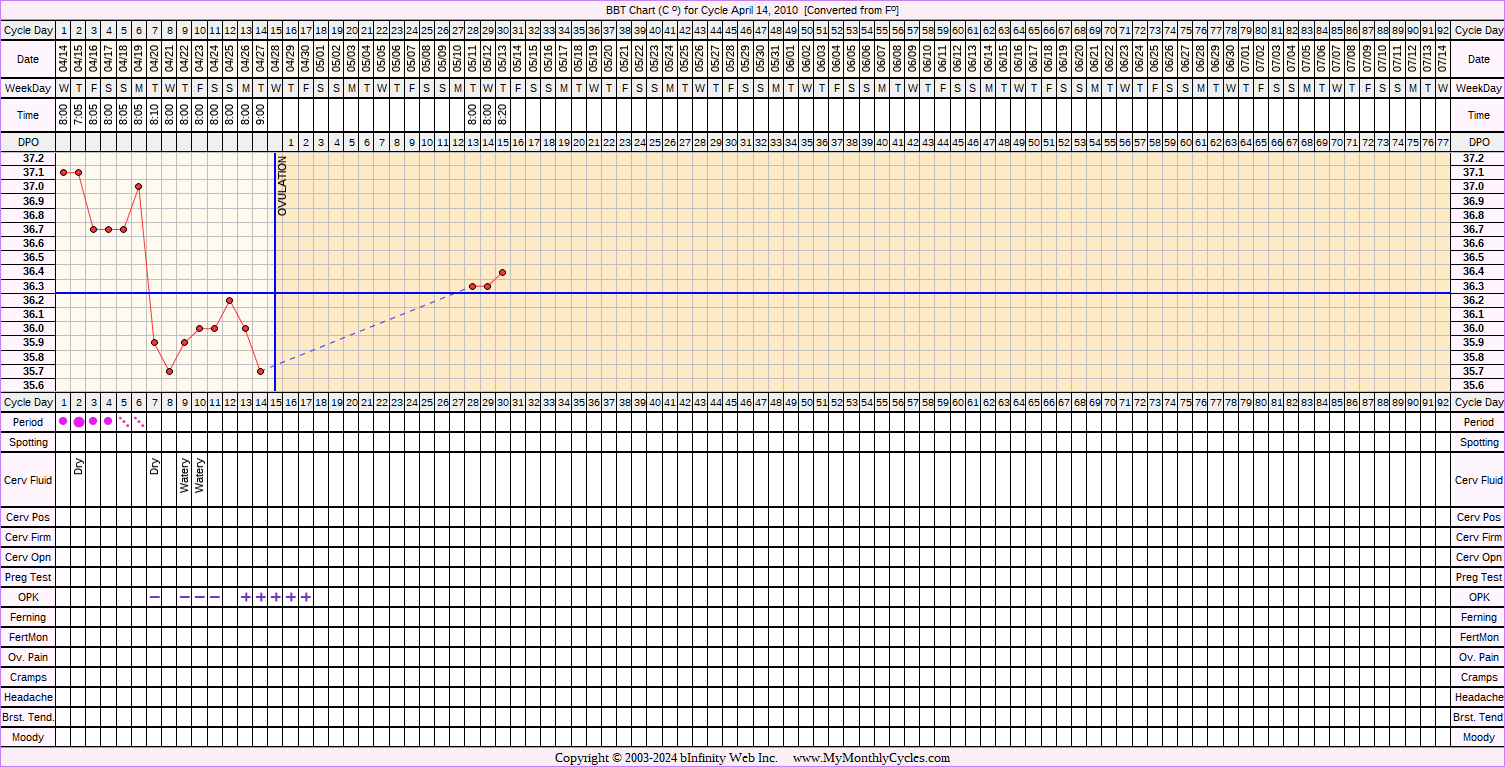Click the 37.0 temperature point on day 6
The width and height of the screenshot is (1505, 767).
[x=139, y=187]
